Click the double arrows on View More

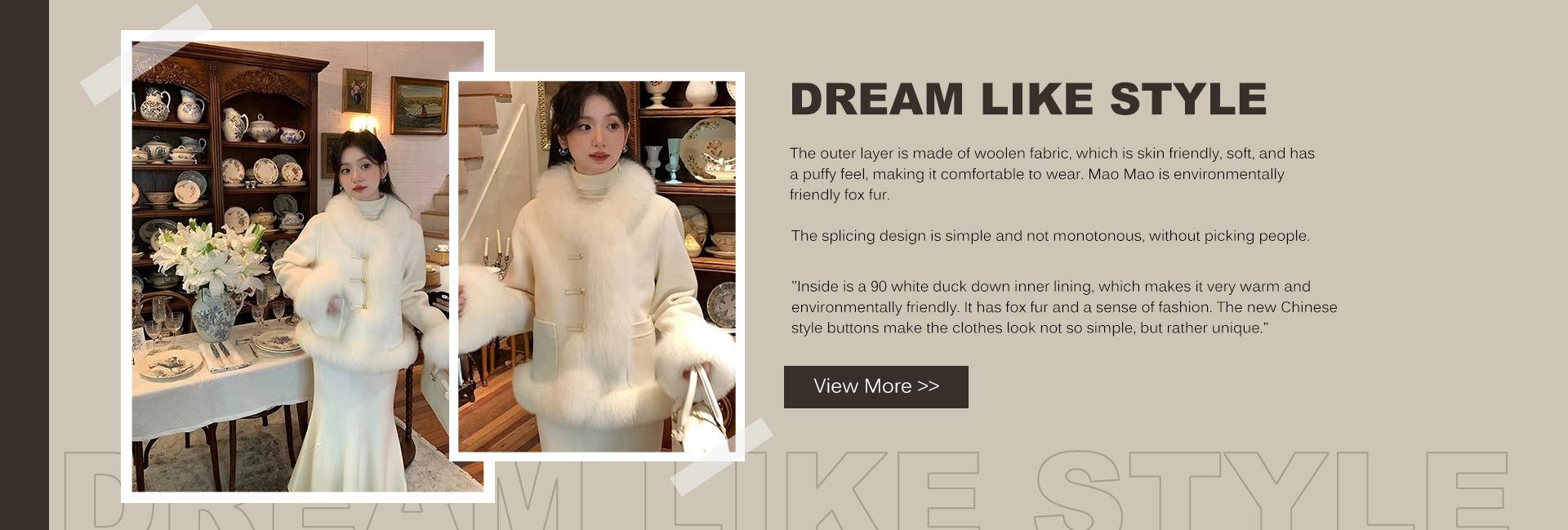(929, 386)
